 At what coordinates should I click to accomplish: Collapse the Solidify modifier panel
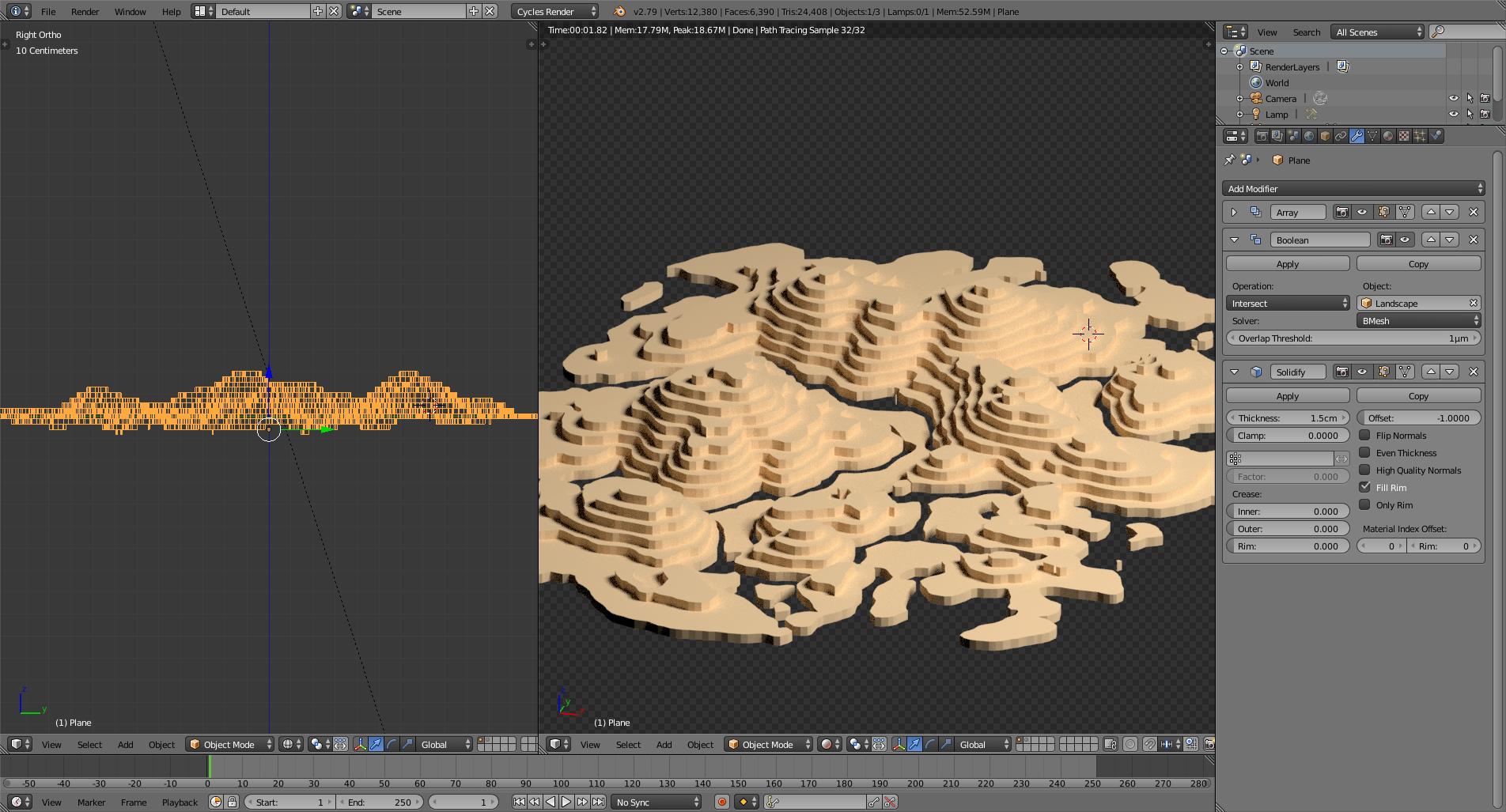tap(1234, 372)
